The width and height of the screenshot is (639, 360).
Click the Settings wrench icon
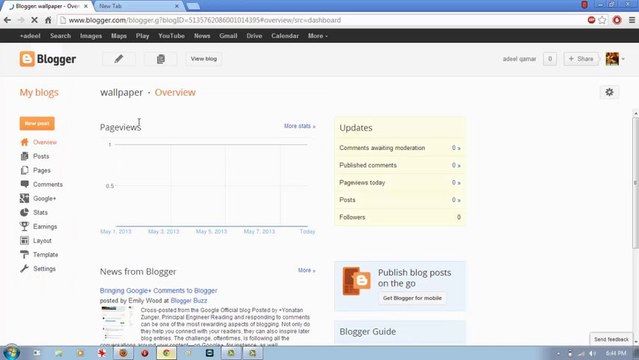tap(24, 269)
